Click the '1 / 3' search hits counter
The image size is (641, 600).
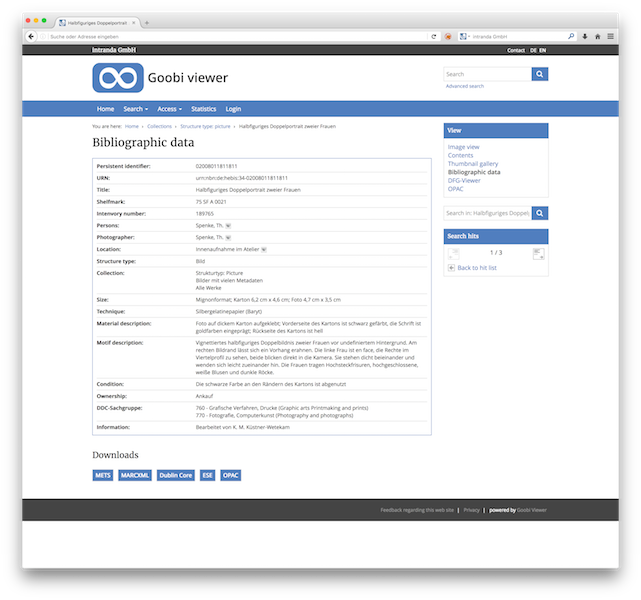click(x=496, y=253)
